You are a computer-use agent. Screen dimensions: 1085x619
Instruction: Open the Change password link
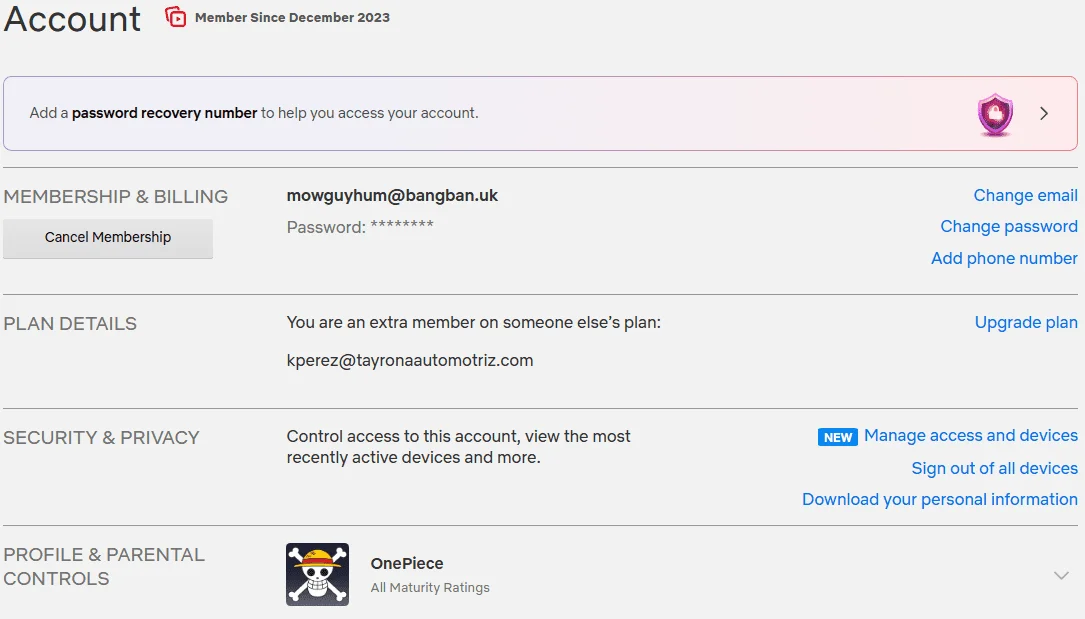pyautogui.click(x=1009, y=227)
